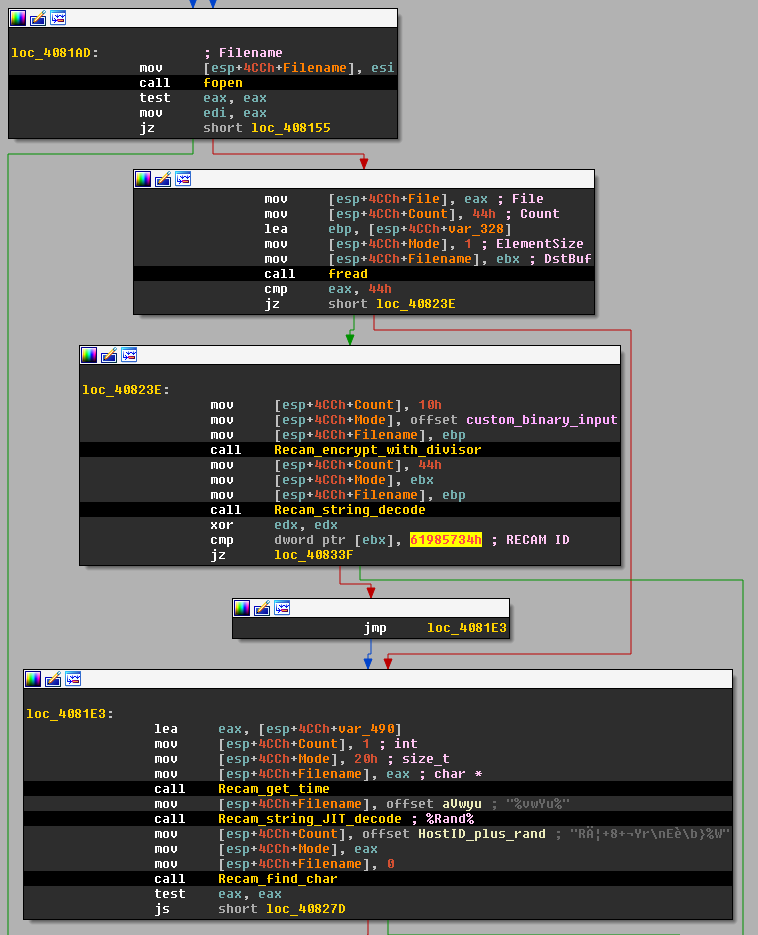
Task: Click the group nodes icon on the loc_4081E3 block
Action: [x=73, y=679]
